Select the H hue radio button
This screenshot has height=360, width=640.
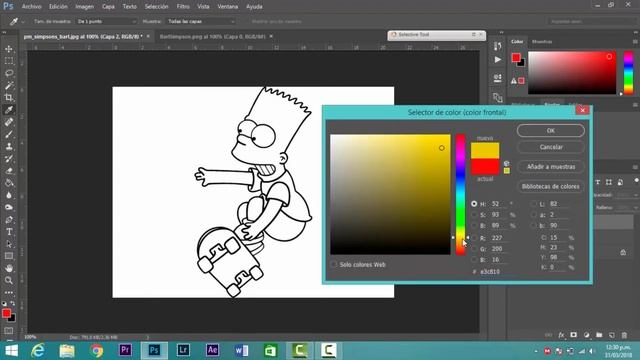coord(474,204)
